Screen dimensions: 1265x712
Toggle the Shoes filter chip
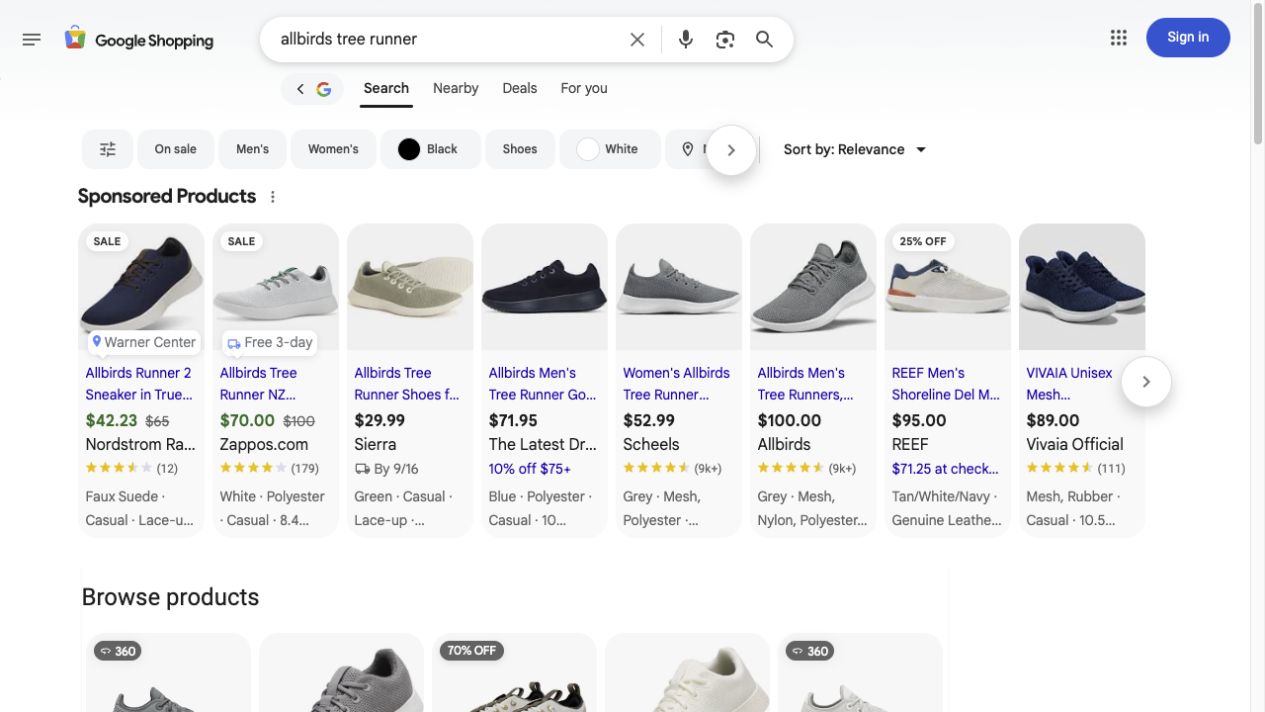pos(520,149)
